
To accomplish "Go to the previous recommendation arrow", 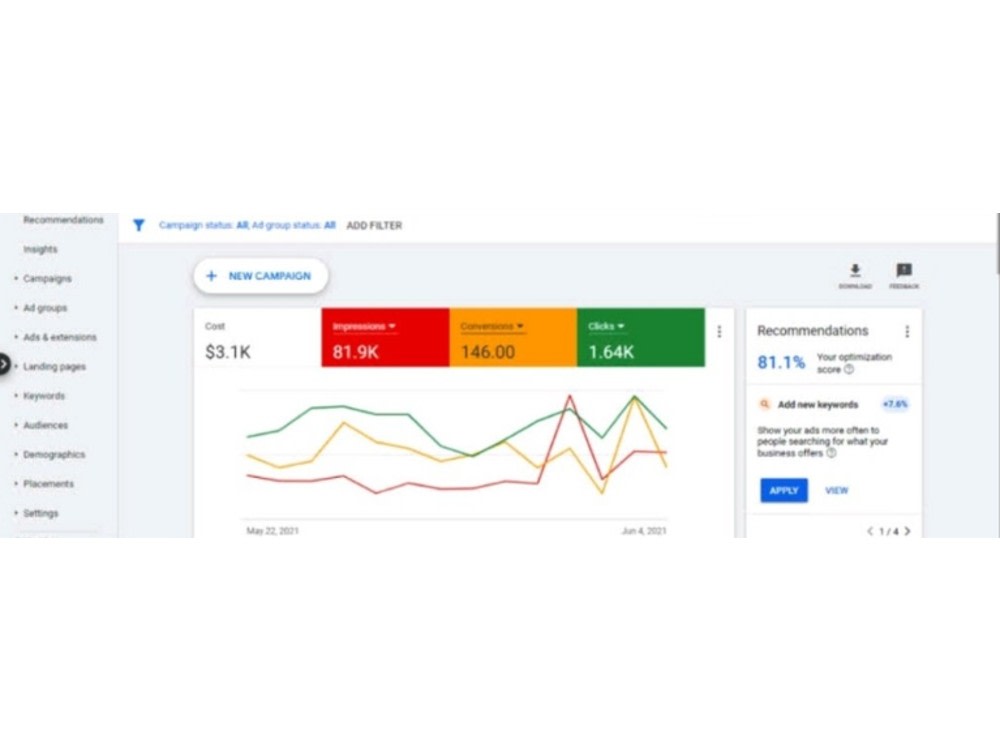I will click(870, 531).
